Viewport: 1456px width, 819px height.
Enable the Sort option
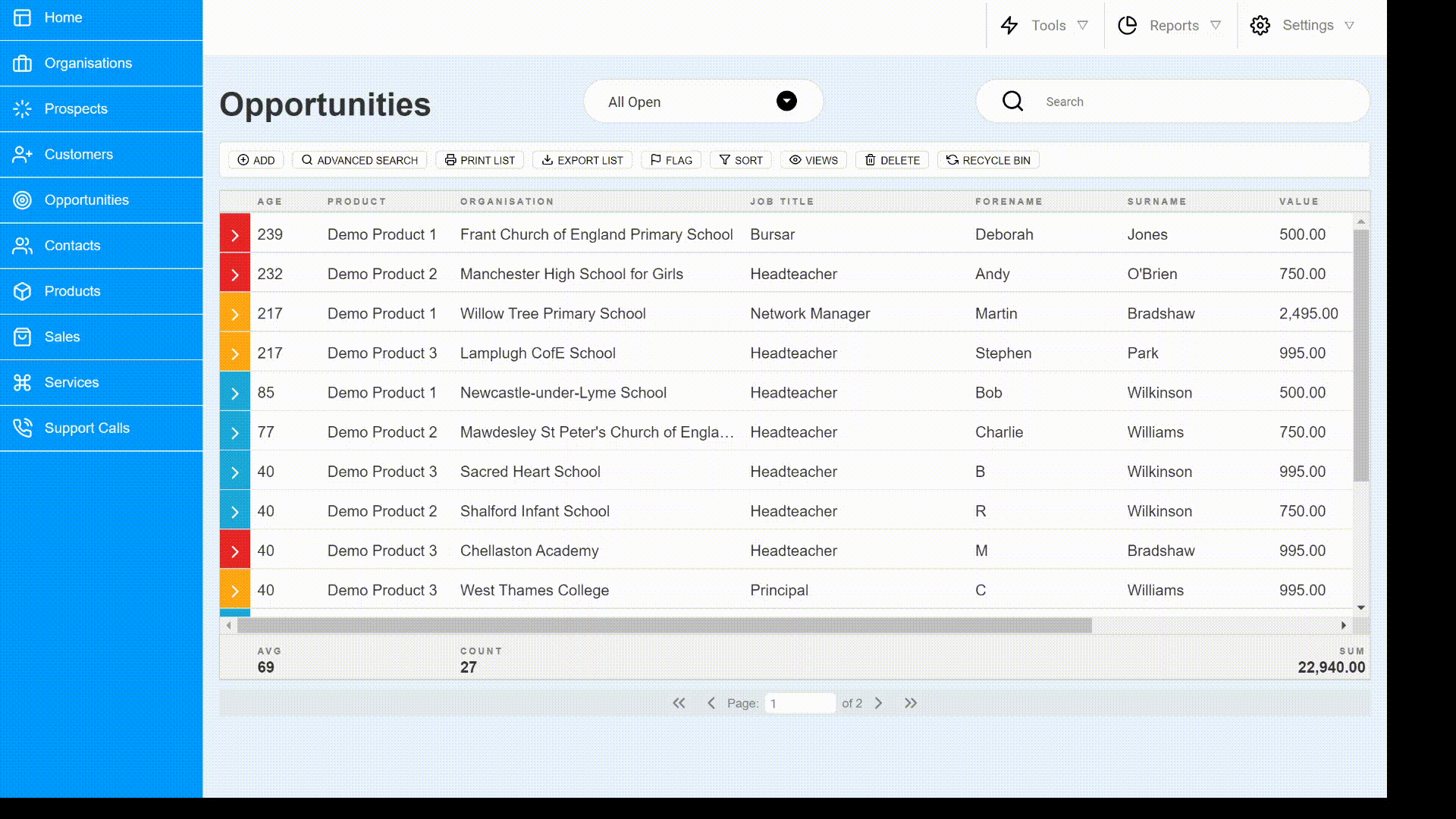[739, 160]
